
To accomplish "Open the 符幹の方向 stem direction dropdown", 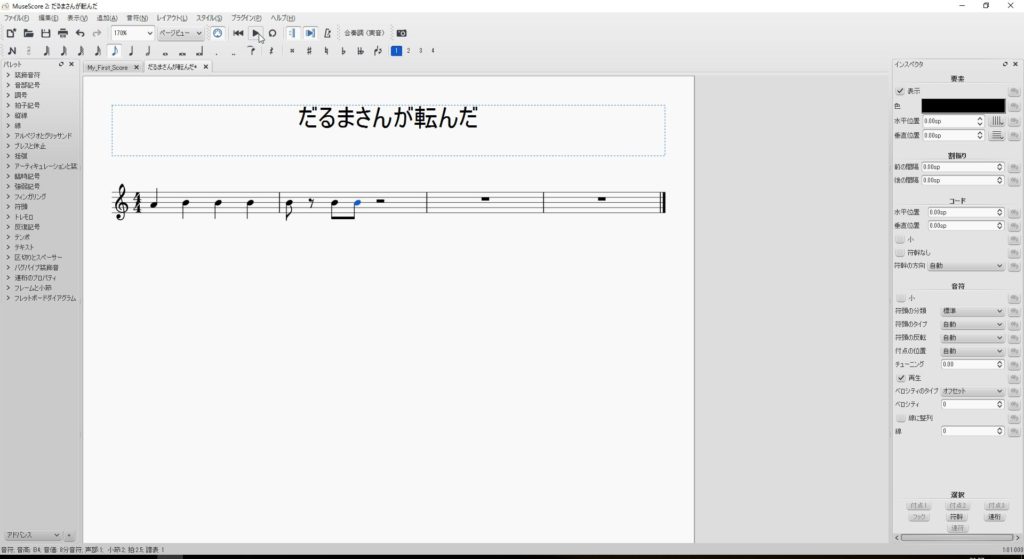I will [x=966, y=266].
